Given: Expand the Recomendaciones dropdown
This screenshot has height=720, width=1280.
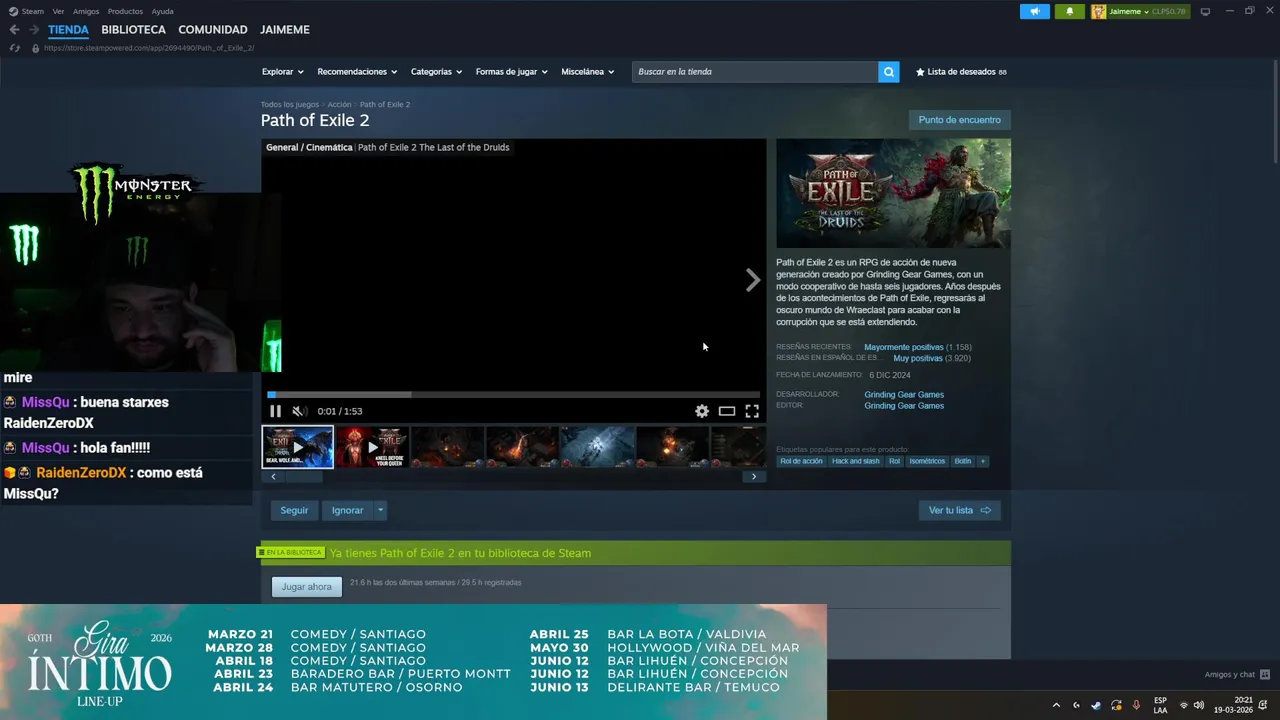Looking at the screenshot, I should 357,72.
